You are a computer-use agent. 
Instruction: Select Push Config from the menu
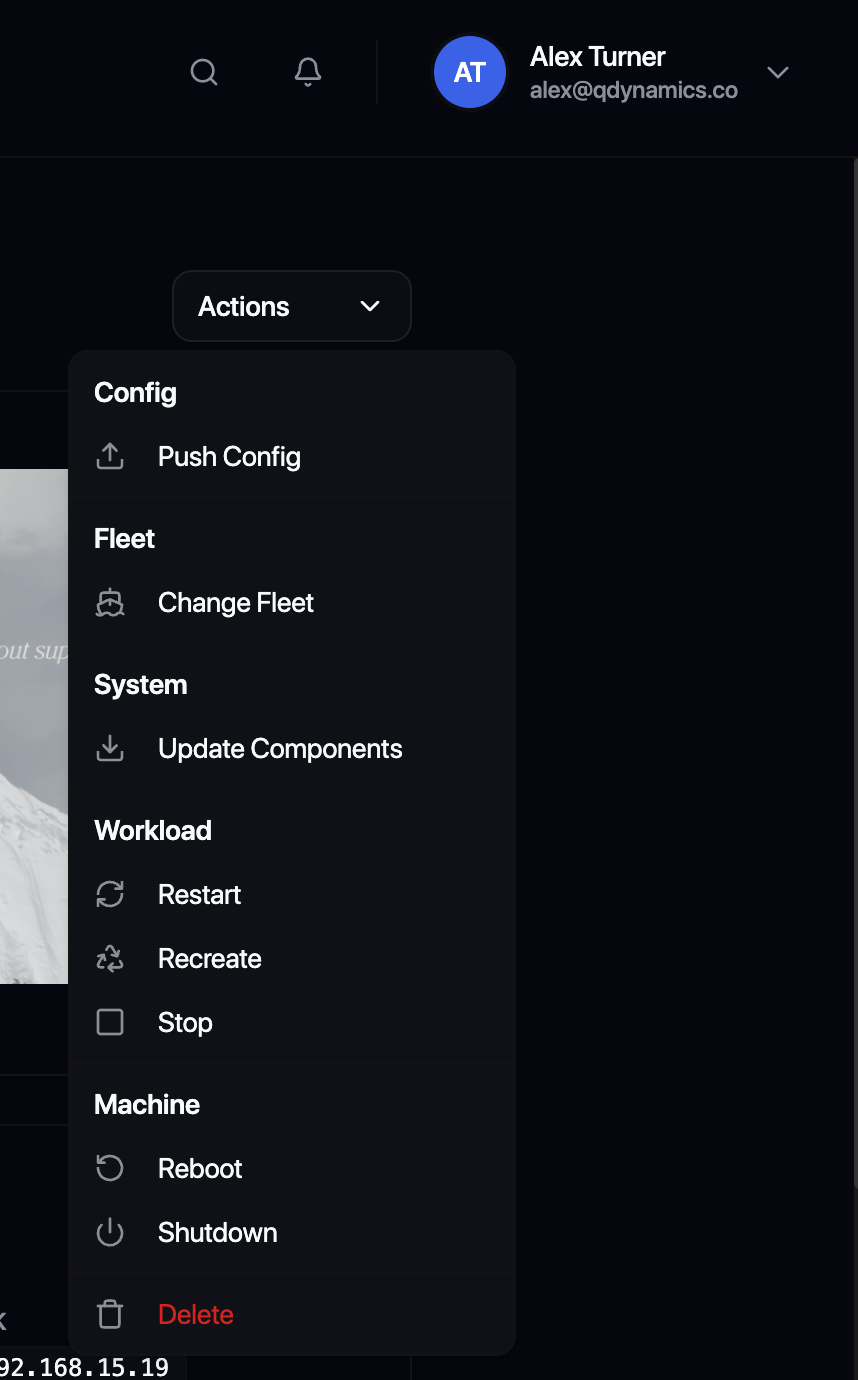pyautogui.click(x=229, y=456)
